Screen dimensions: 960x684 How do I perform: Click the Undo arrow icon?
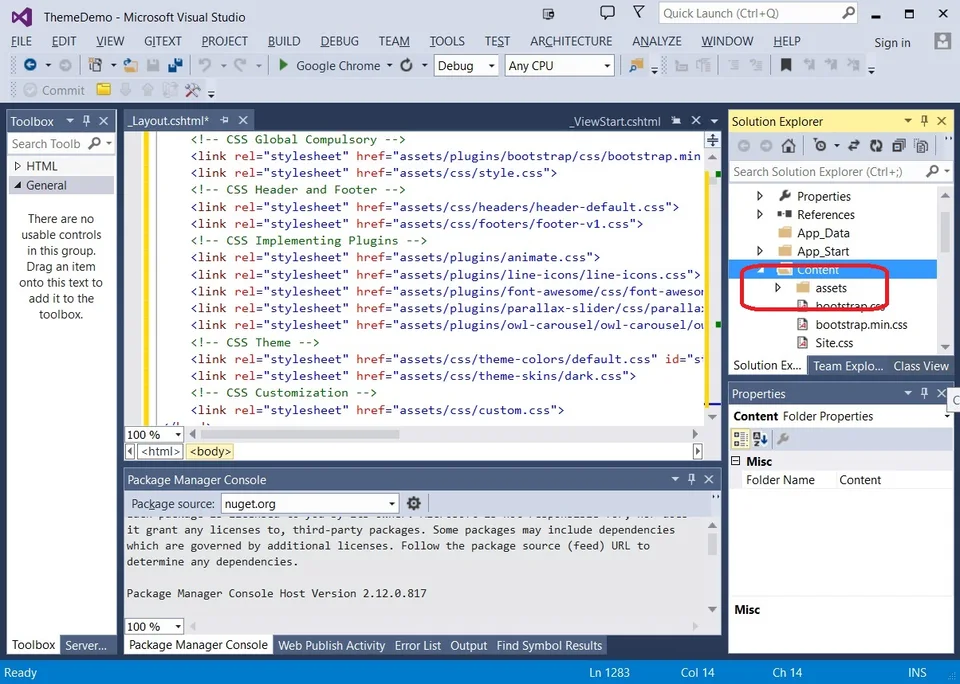[205, 65]
